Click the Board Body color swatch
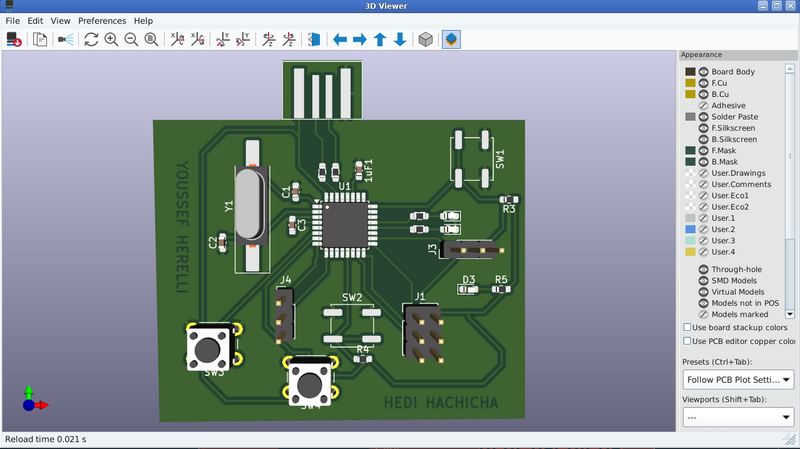Viewport: 800px width, 449px height. click(689, 72)
